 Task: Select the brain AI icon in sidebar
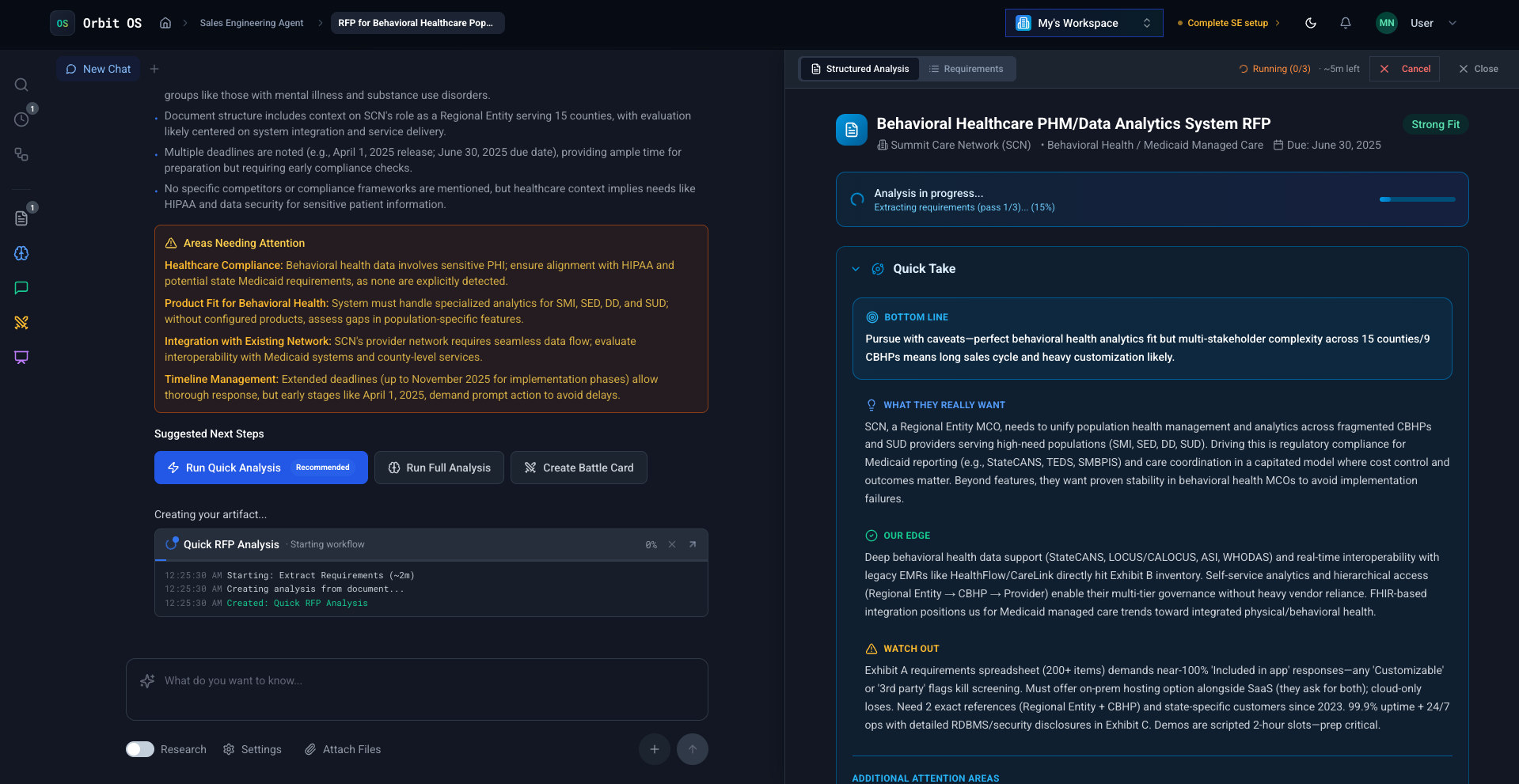click(21, 253)
